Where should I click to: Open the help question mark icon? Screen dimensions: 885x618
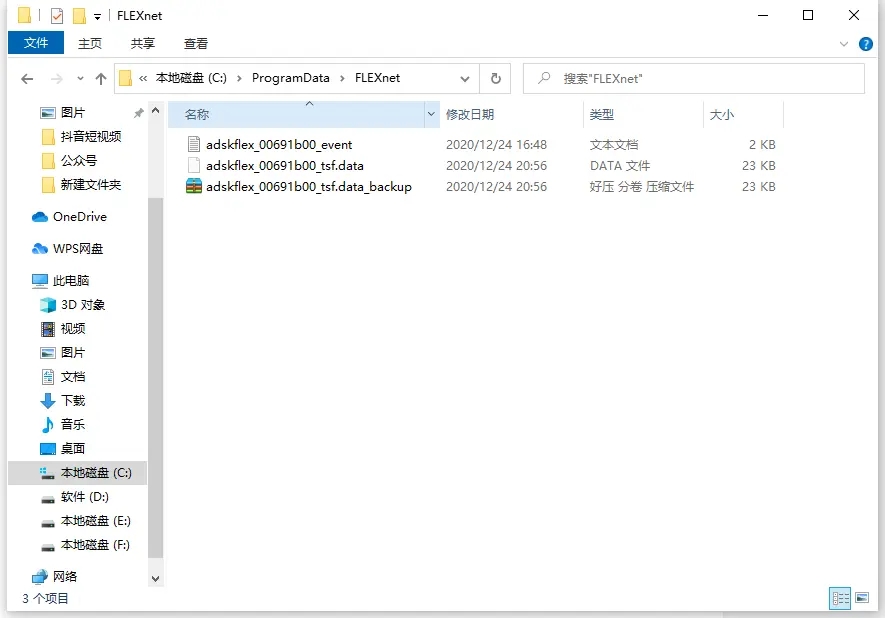click(x=865, y=43)
